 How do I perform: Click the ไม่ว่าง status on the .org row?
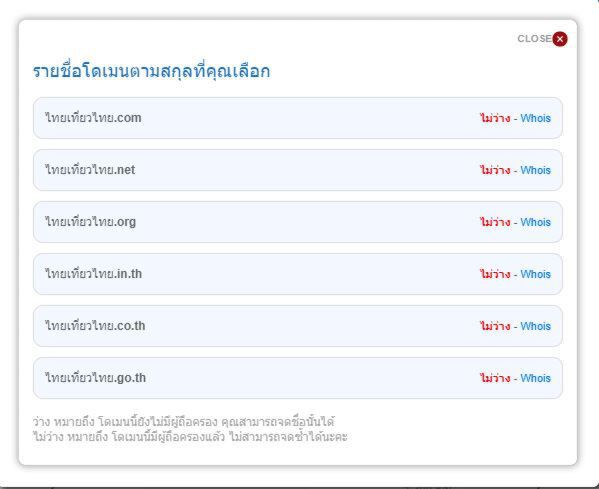(x=495, y=222)
